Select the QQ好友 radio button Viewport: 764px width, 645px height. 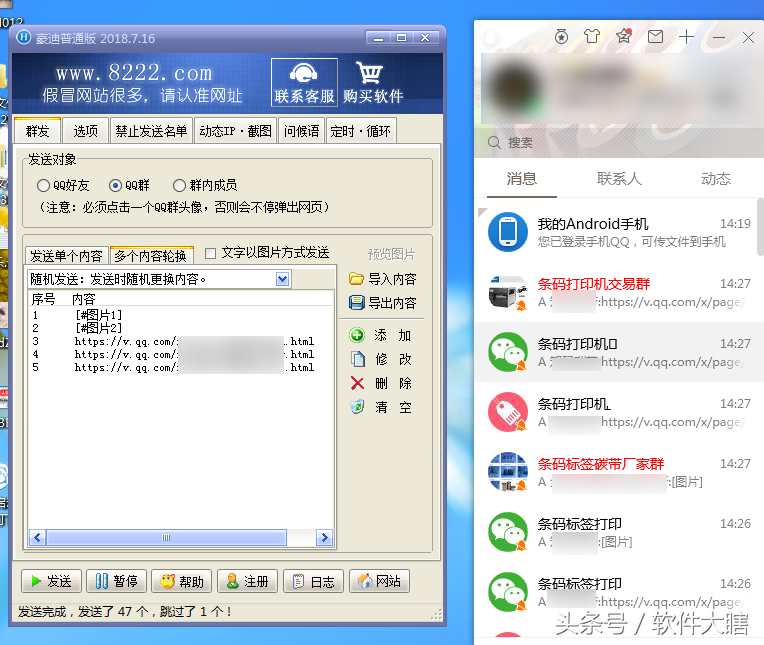click(43, 186)
